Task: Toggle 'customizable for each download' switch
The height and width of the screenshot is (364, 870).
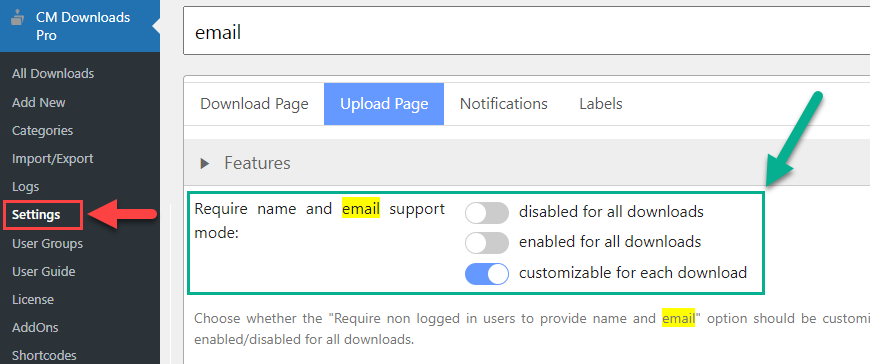Action: (487, 274)
